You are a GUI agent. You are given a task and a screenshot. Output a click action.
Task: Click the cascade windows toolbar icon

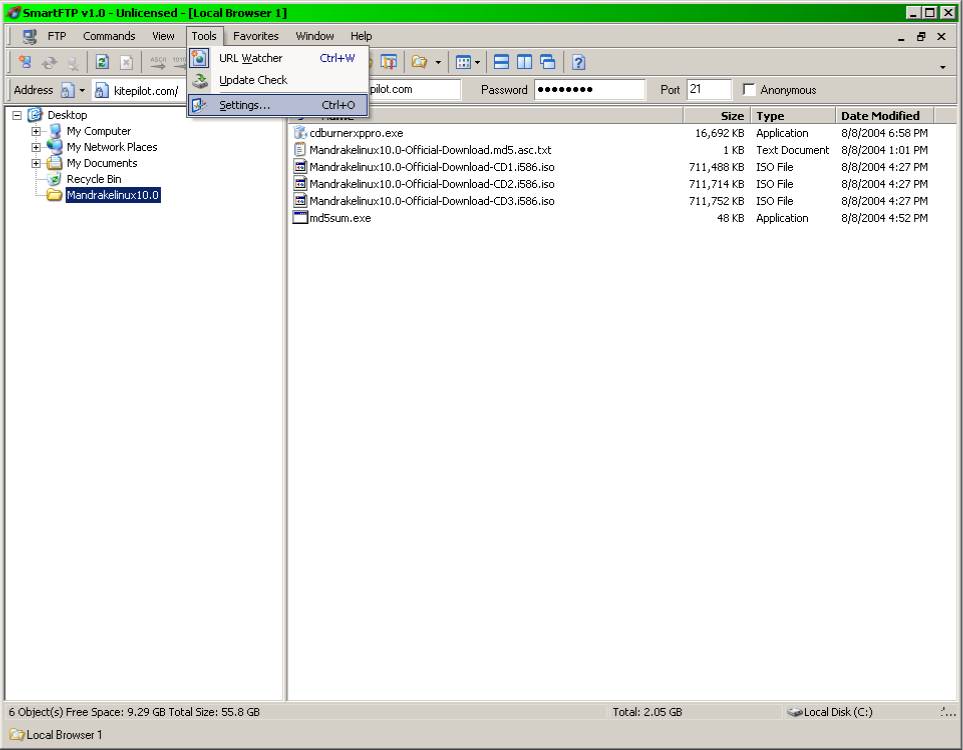pos(547,62)
